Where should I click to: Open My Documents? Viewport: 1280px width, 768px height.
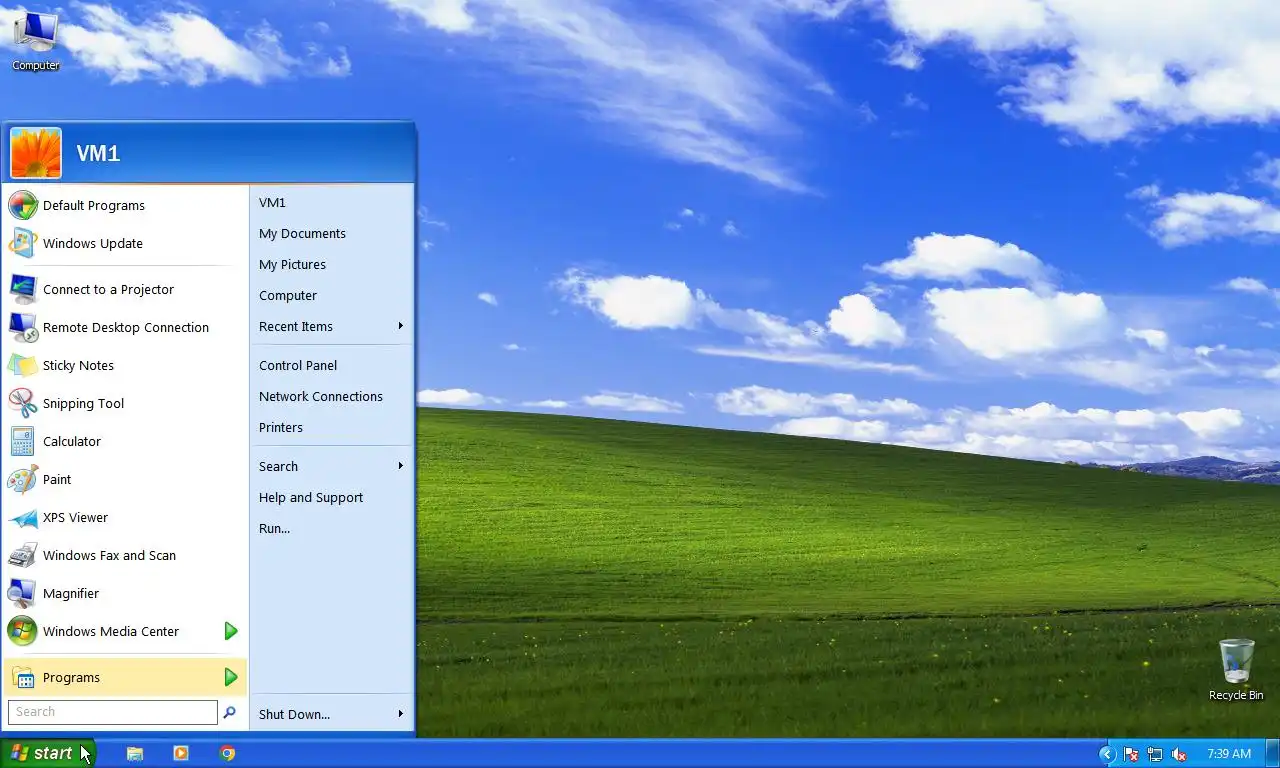tap(331, 233)
